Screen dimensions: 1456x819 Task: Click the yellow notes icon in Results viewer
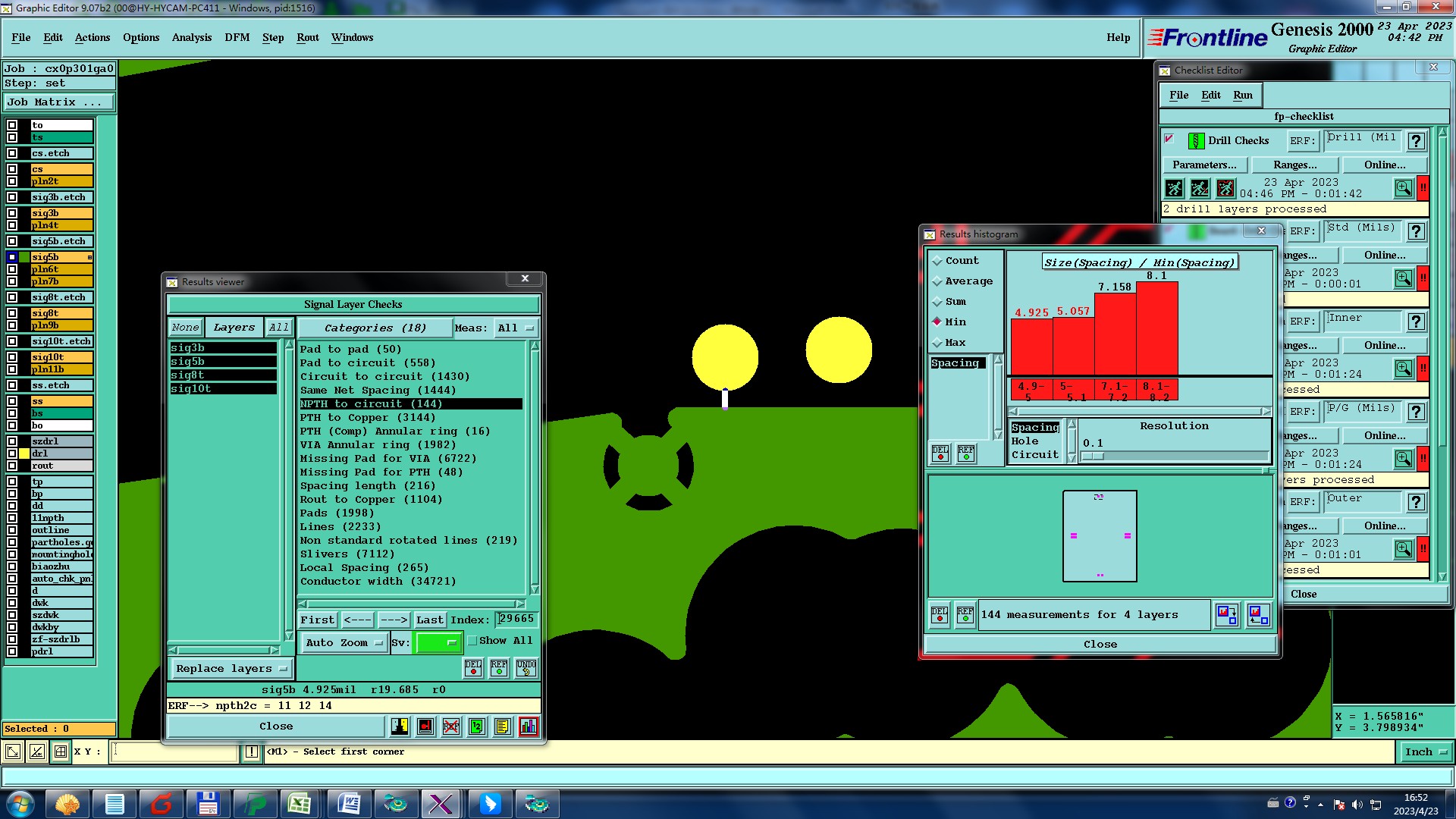click(x=502, y=726)
